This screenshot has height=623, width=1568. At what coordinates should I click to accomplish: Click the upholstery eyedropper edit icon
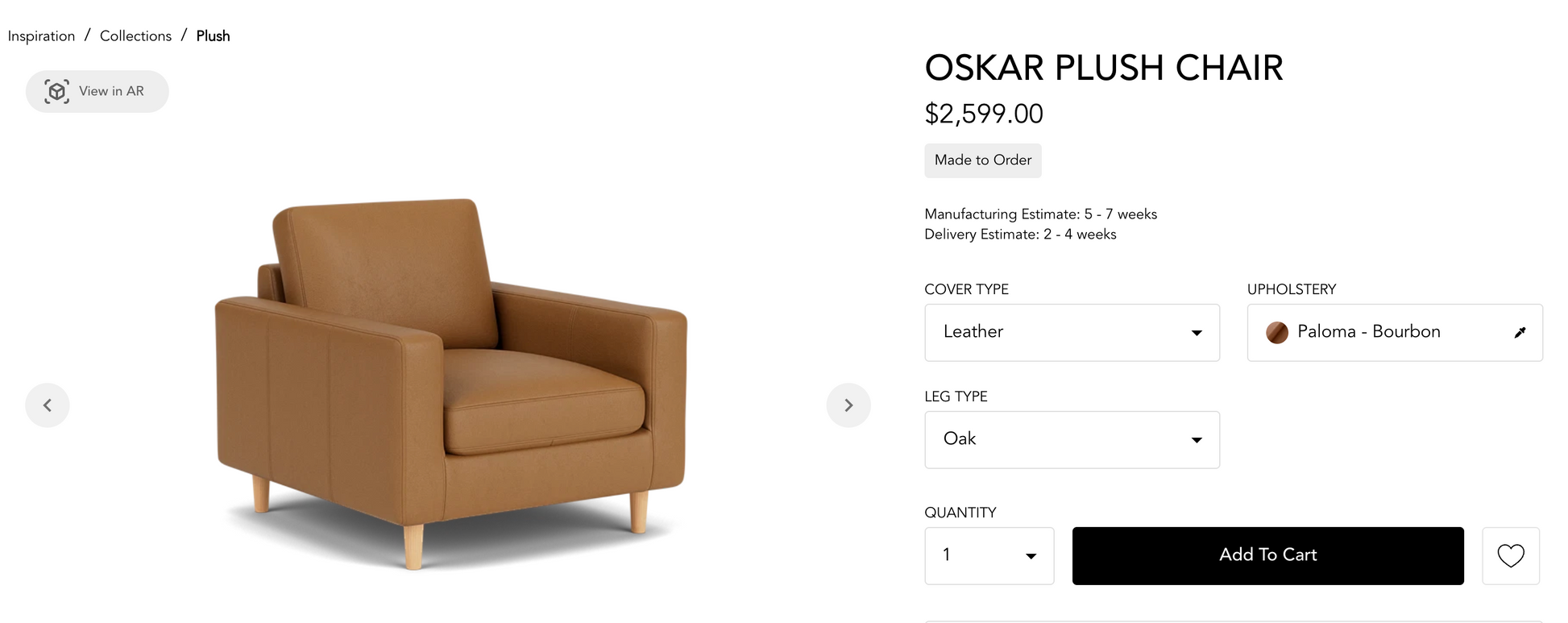[1520, 332]
